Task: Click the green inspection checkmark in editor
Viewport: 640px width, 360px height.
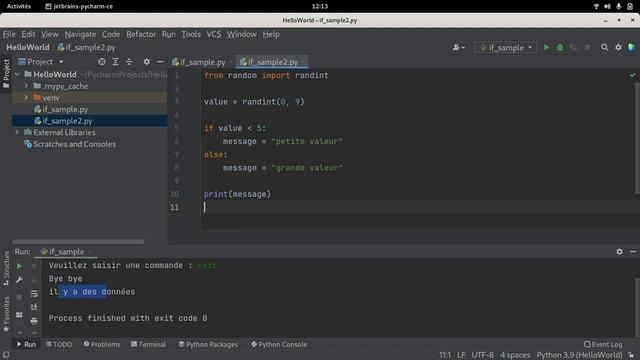Action: 632,75
